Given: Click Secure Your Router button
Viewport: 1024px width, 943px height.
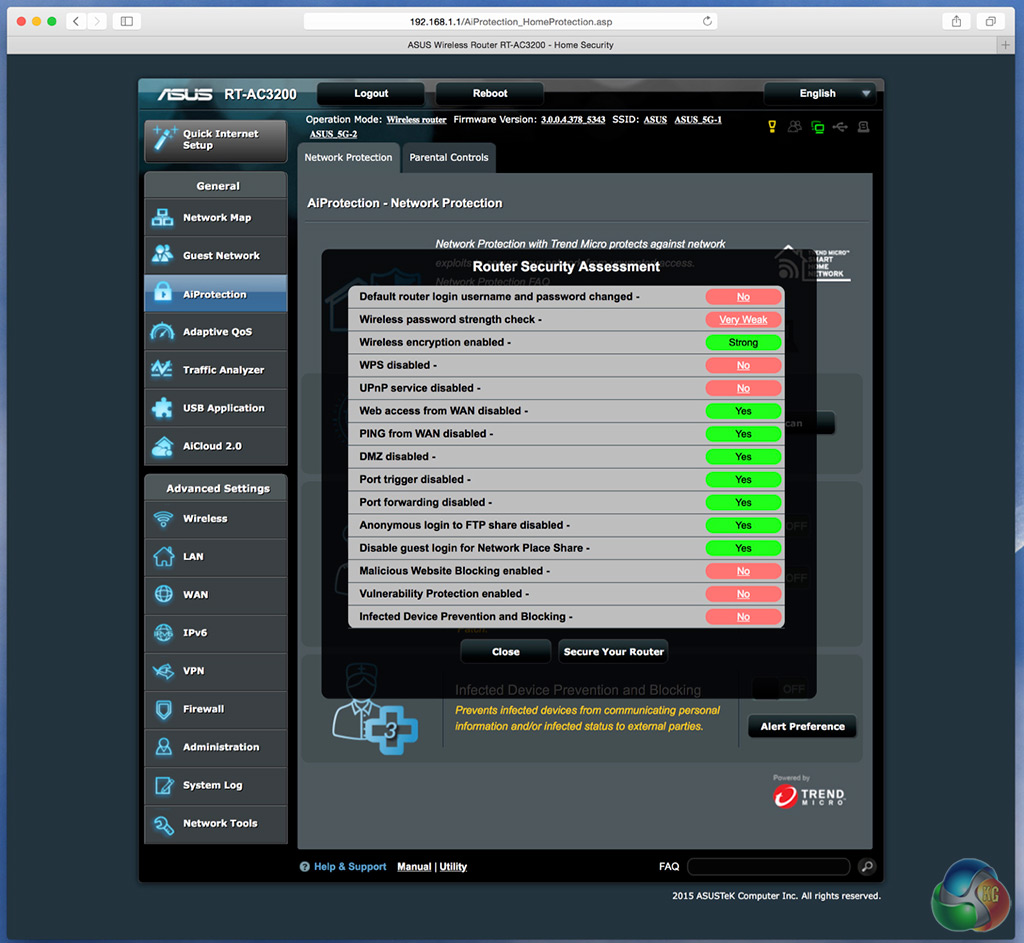Looking at the screenshot, I should tap(613, 652).
